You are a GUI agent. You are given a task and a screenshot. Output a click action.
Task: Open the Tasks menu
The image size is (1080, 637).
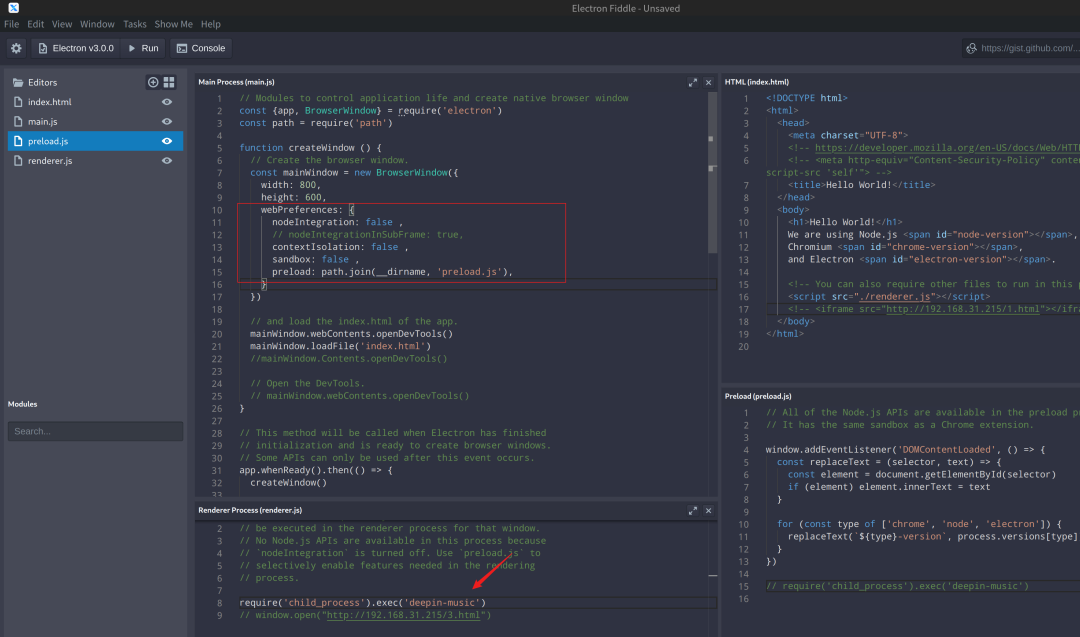(134, 24)
